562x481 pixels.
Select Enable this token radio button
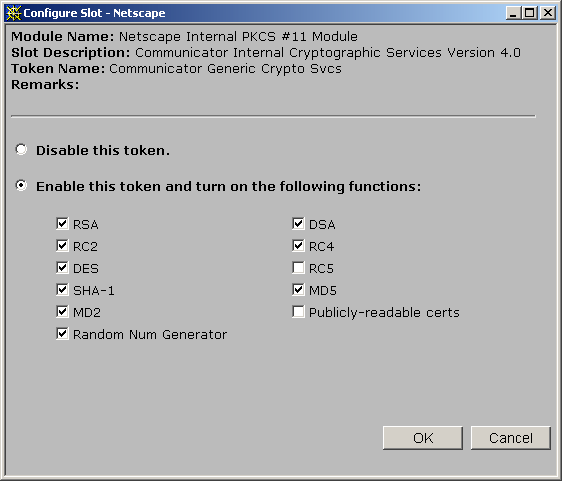(21, 185)
